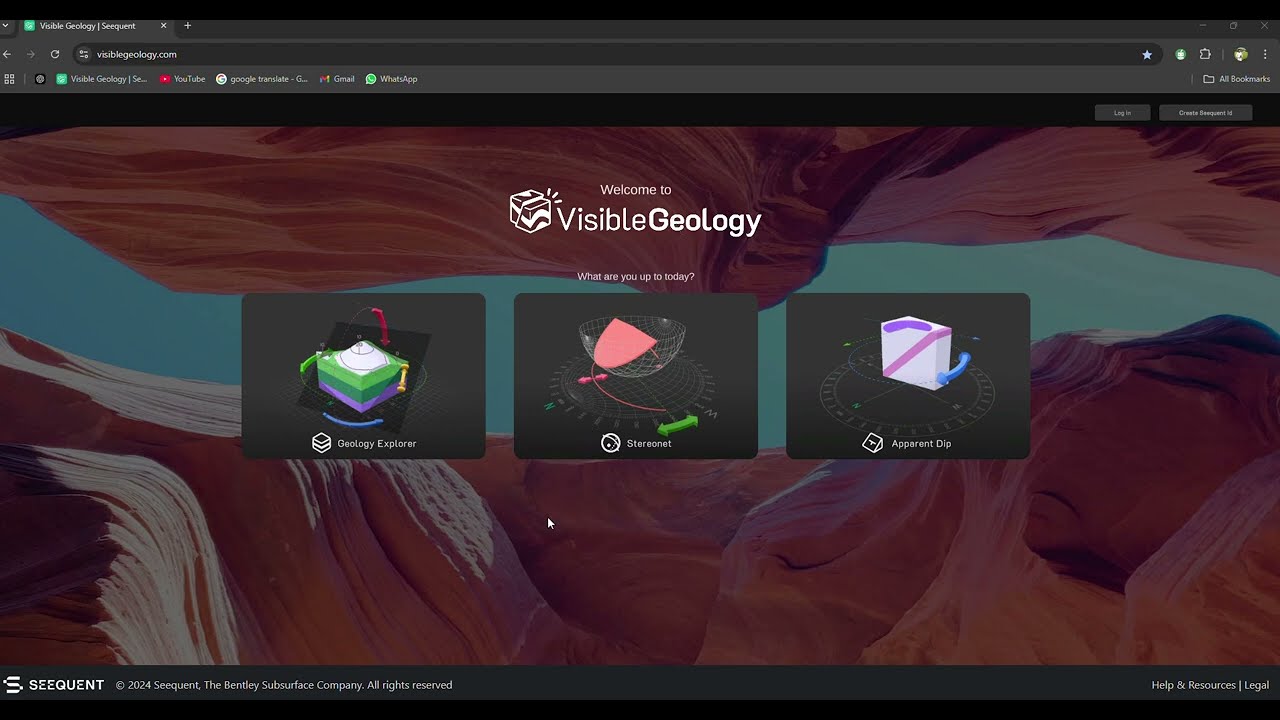Open the google translate bookmark
Image resolution: width=1280 pixels, height=720 pixels.
pyautogui.click(x=262, y=79)
